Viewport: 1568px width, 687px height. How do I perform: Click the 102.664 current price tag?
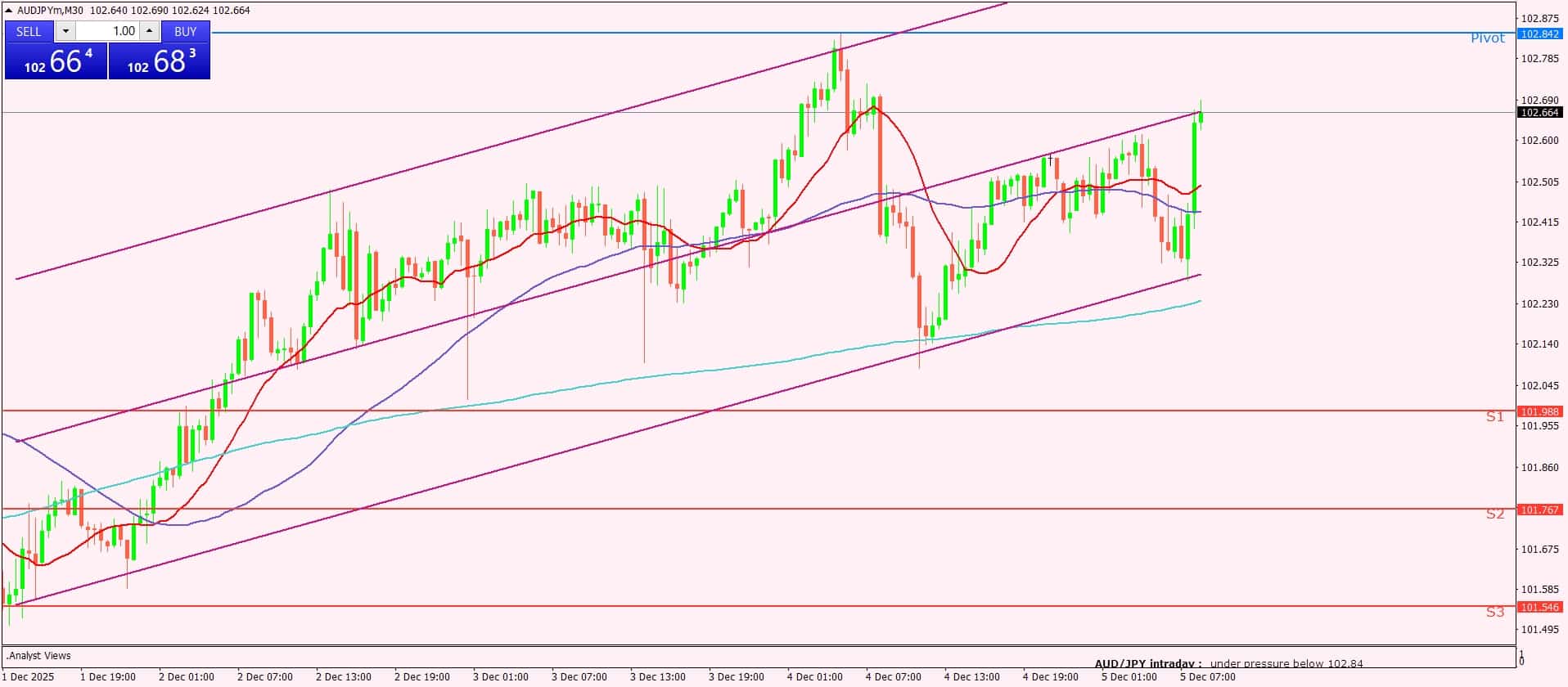1539,113
